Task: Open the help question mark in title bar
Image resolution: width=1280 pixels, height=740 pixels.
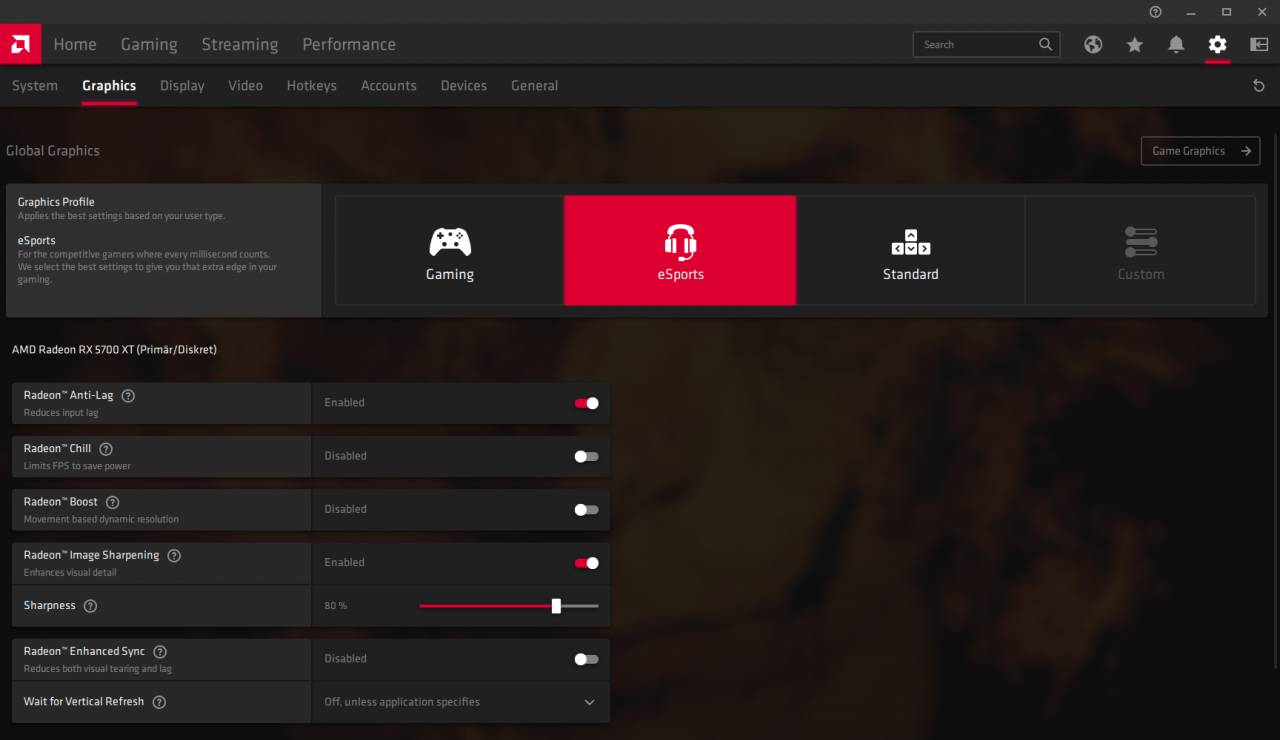Action: click(1156, 12)
